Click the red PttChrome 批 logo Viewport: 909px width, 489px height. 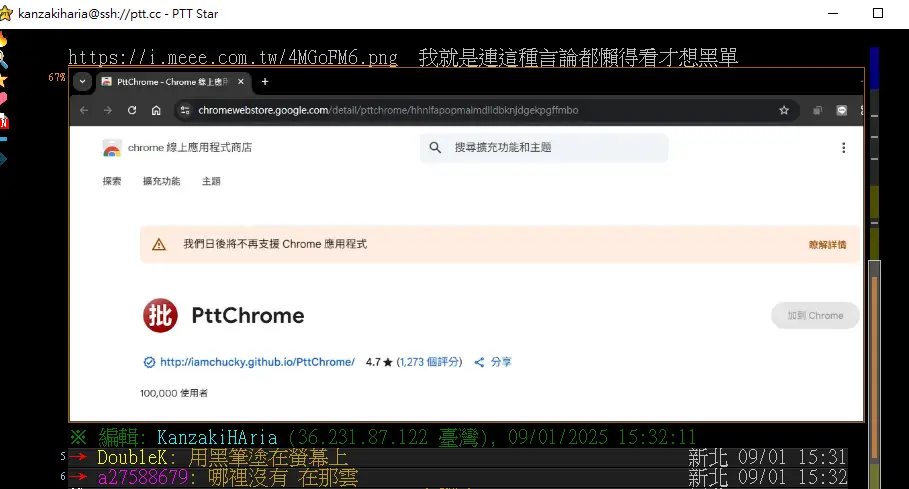click(x=160, y=315)
